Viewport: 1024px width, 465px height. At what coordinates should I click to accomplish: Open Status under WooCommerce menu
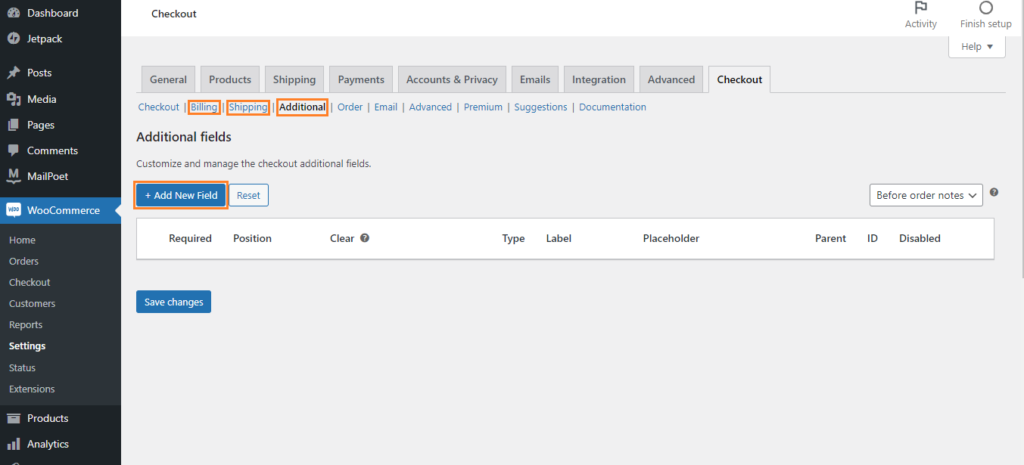click(x=22, y=368)
